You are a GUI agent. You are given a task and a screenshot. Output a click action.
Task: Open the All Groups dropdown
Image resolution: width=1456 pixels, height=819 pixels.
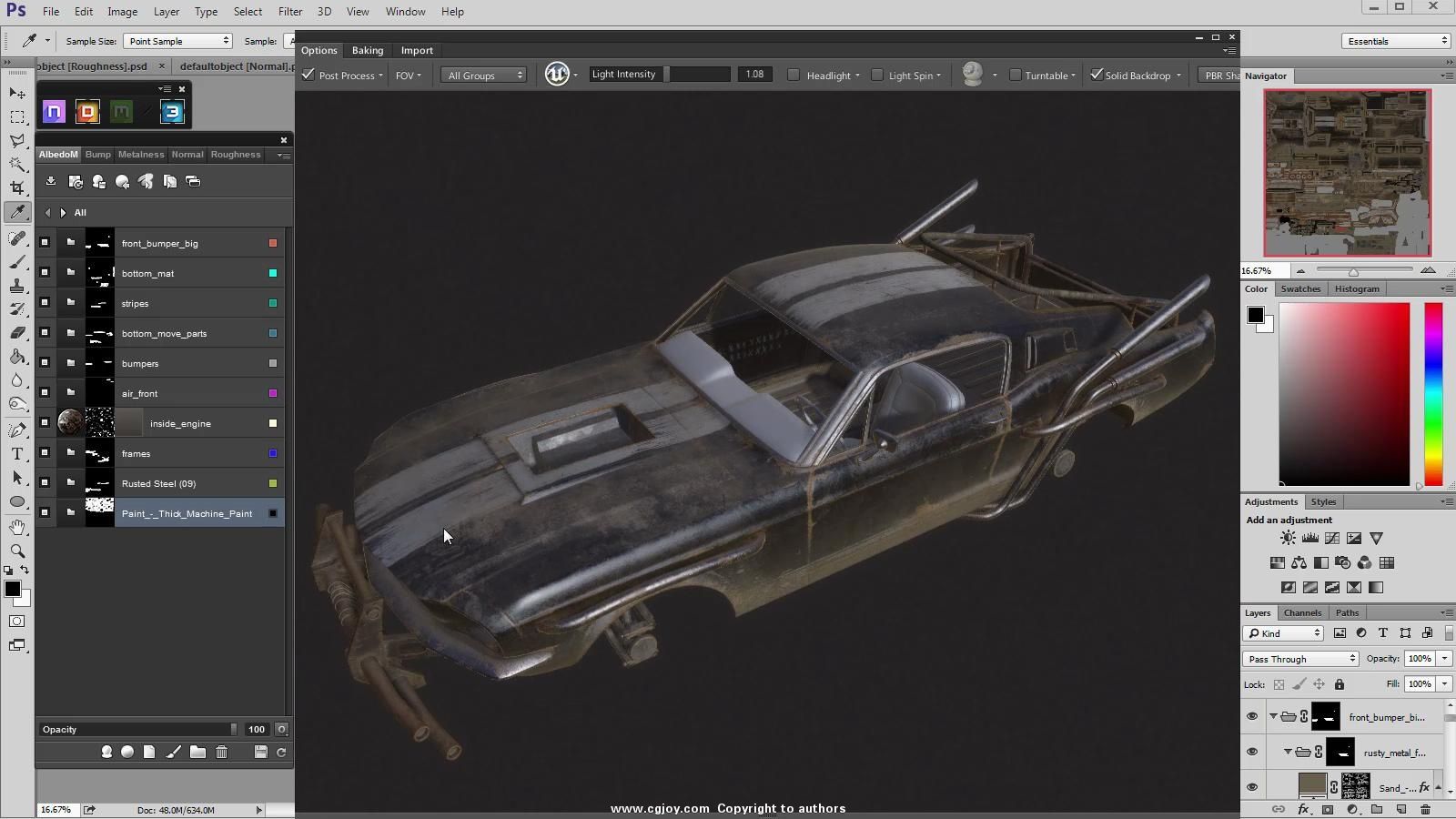tap(484, 76)
